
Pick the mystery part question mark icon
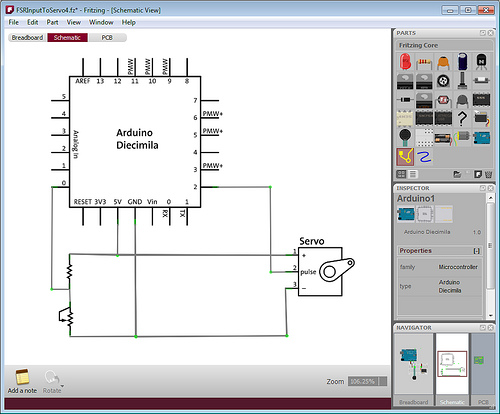(x=462, y=118)
